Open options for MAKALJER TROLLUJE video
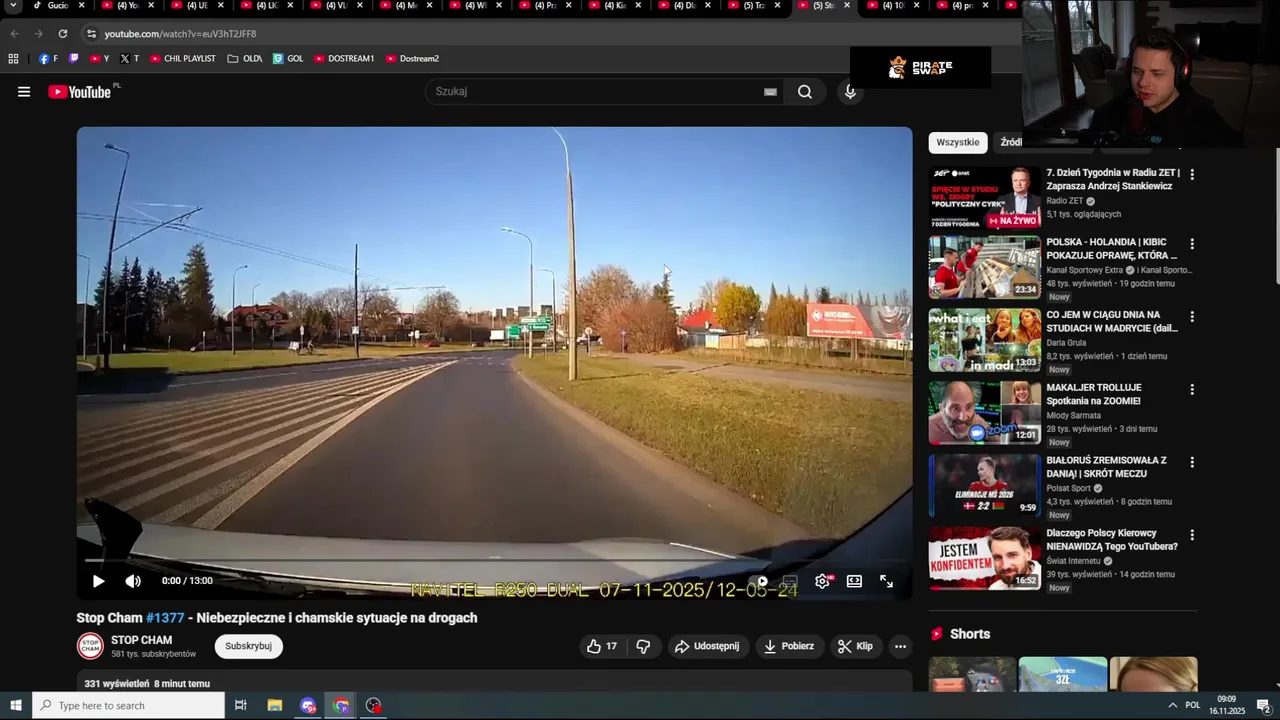This screenshot has height=720, width=1280. 1191,389
